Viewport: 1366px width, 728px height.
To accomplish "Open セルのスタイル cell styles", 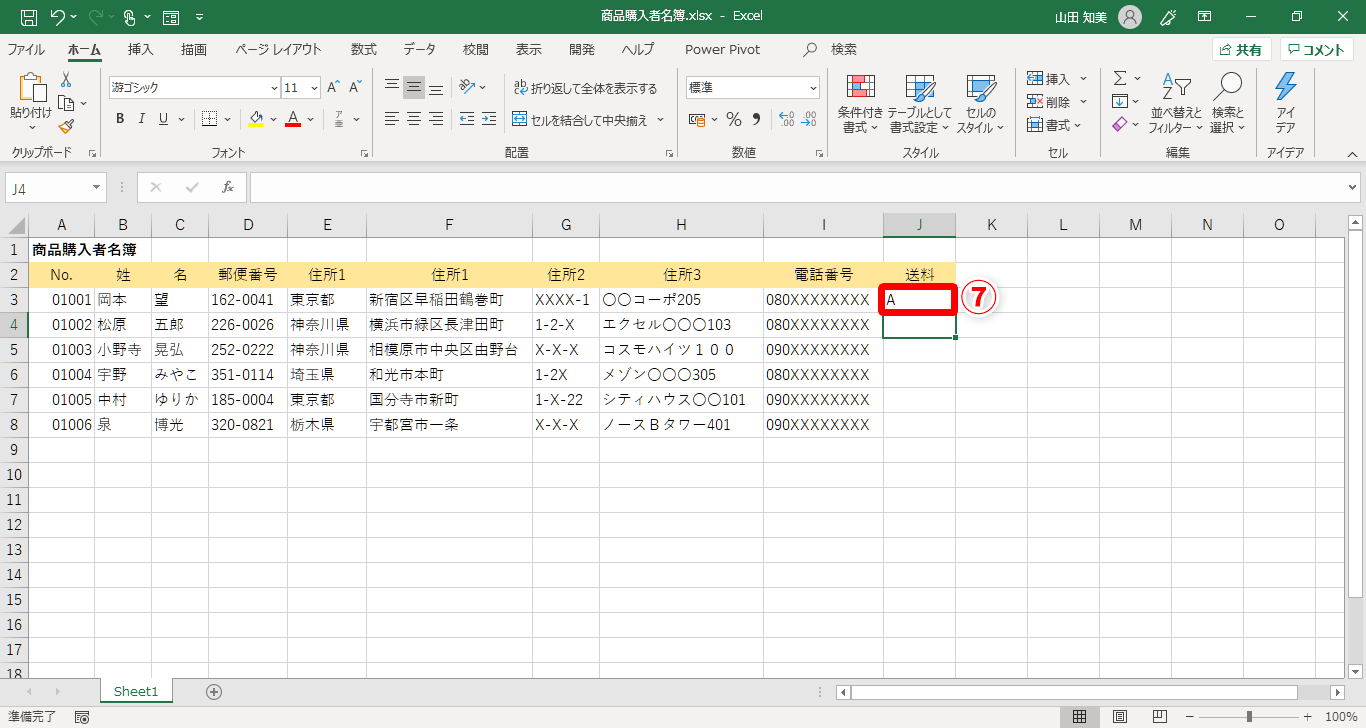I will coord(980,104).
